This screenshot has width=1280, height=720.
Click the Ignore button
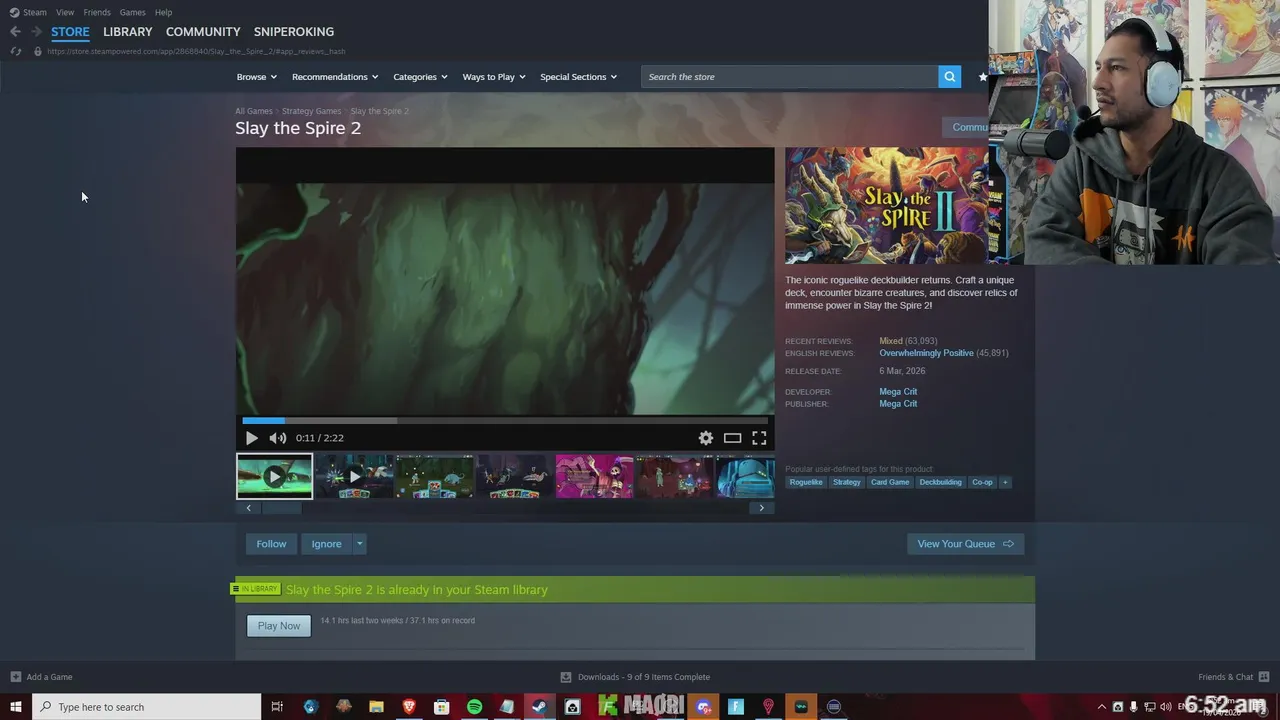(x=326, y=544)
